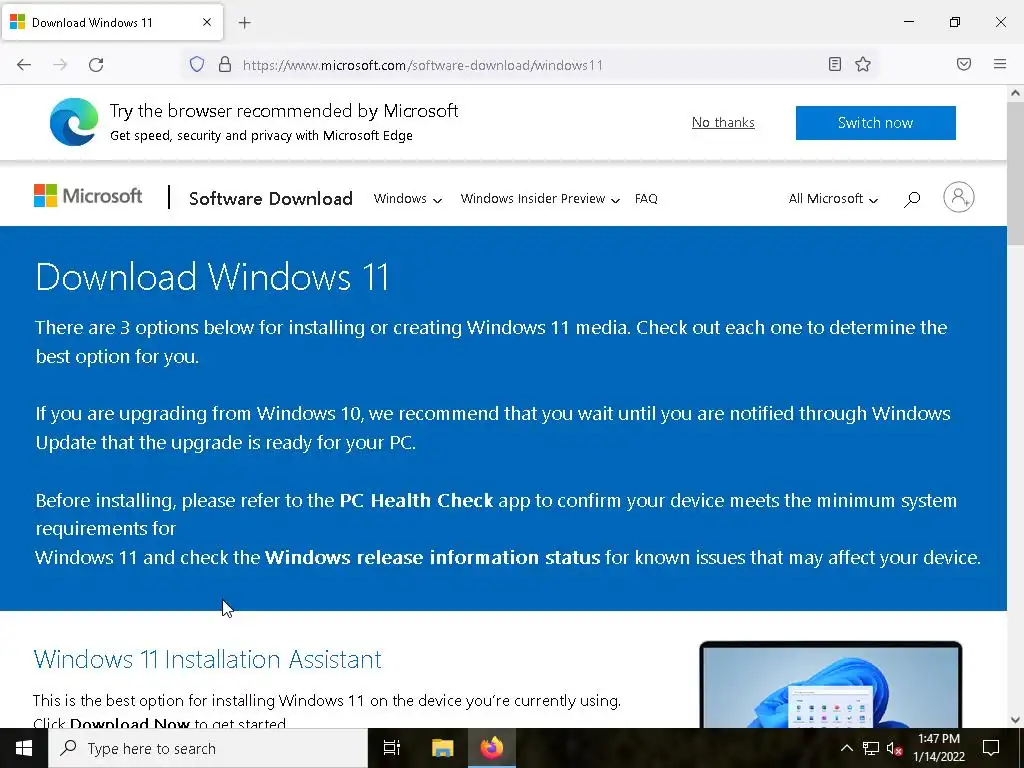
Task: Open a new tab with plus button
Action: point(244,23)
